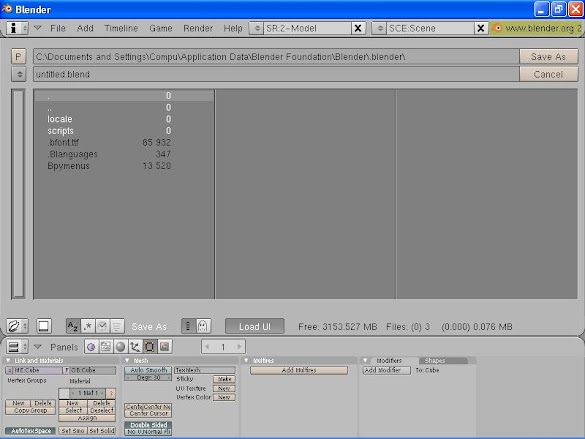585x439 pixels.
Task: Click Set Solid button
Action: point(101,431)
